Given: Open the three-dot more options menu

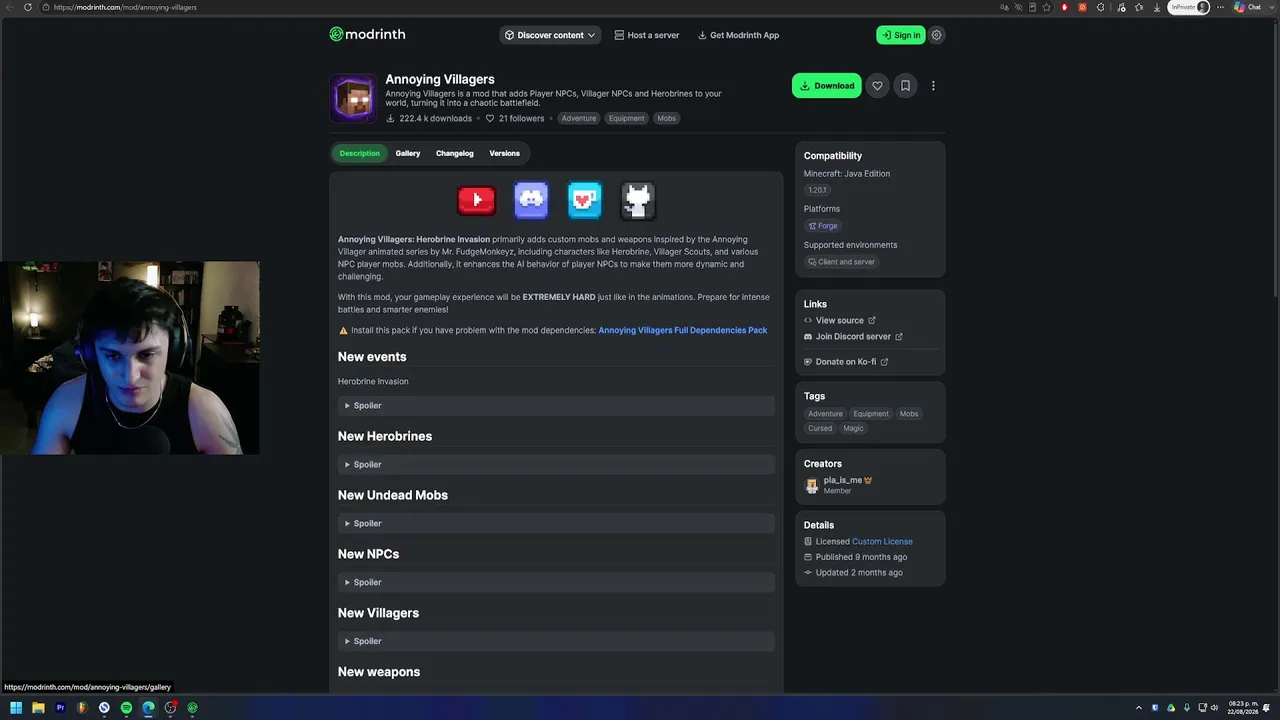Looking at the screenshot, I should pyautogui.click(x=933, y=86).
